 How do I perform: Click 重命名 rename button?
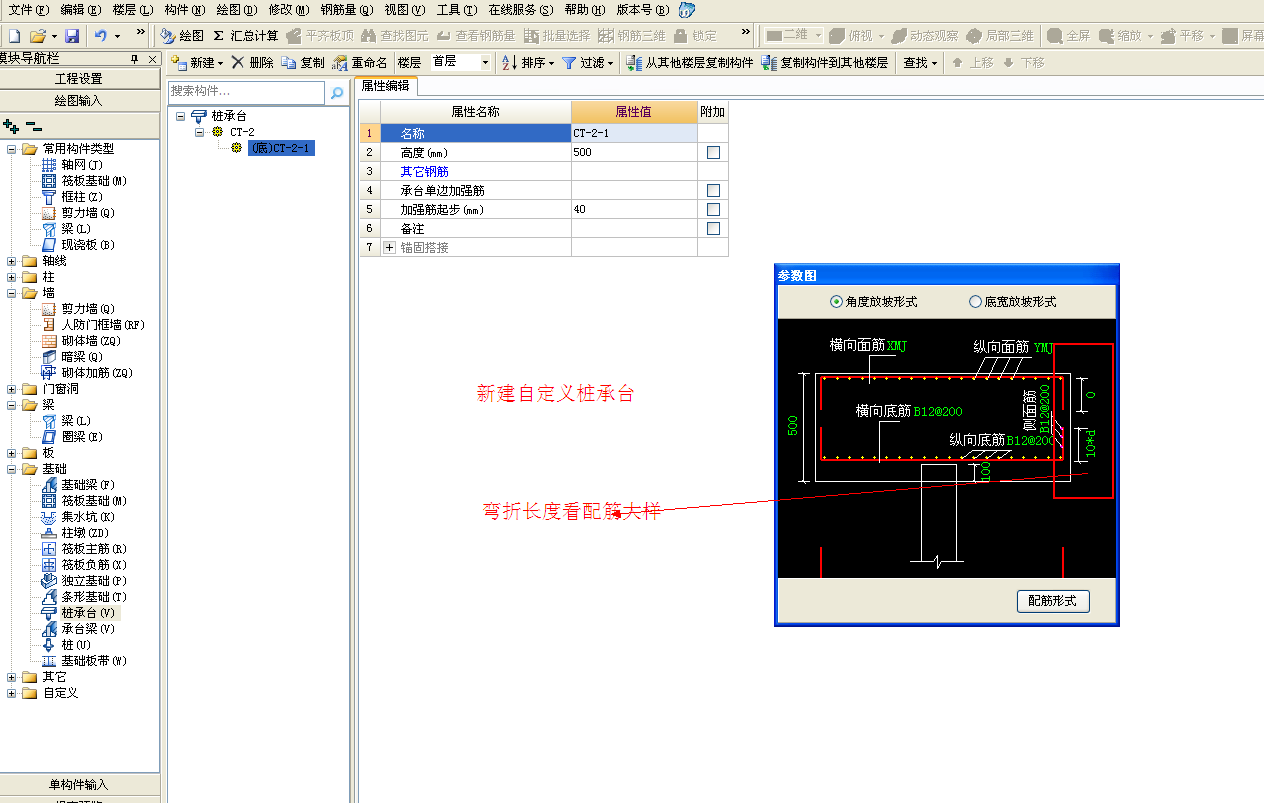click(x=360, y=62)
